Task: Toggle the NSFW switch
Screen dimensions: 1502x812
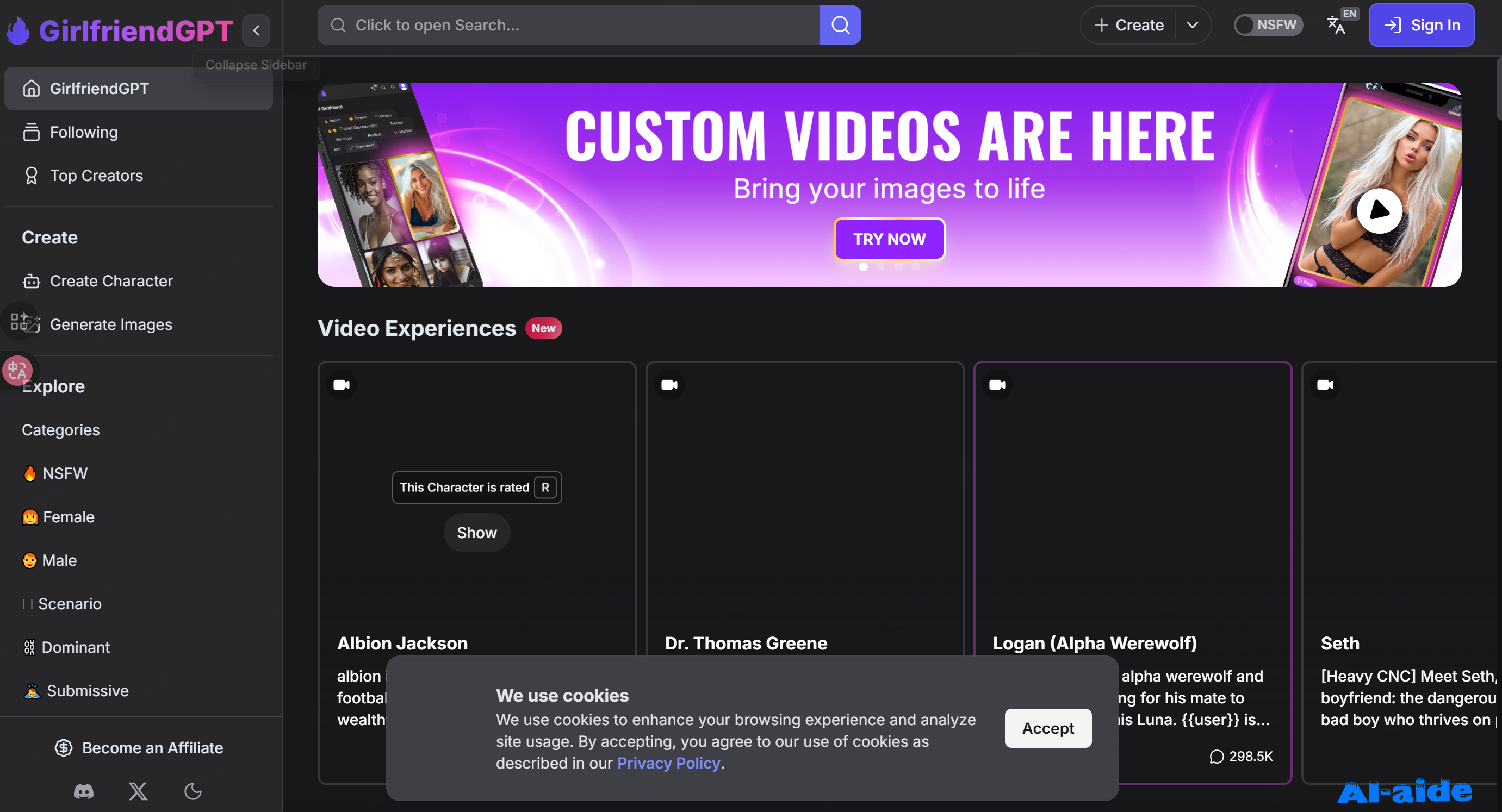Action: click(1267, 25)
